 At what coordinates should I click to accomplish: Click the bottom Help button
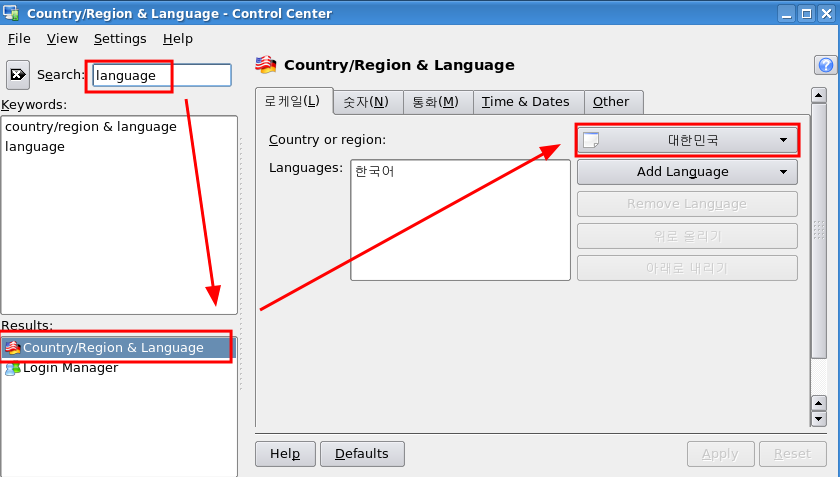285,454
